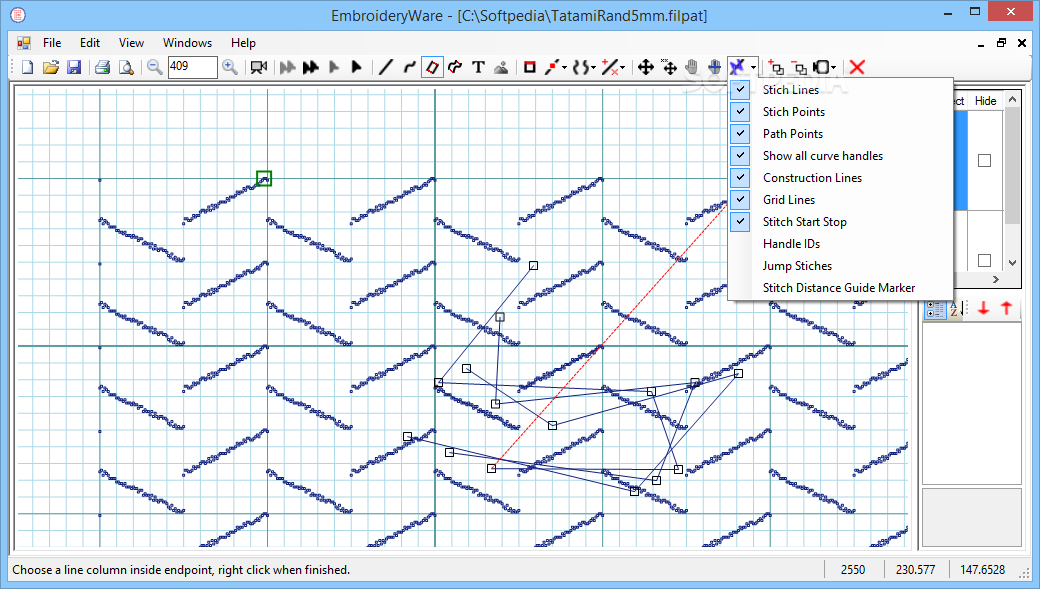Select the straight line drawing tool
This screenshot has height=589, width=1040.
(x=385, y=67)
